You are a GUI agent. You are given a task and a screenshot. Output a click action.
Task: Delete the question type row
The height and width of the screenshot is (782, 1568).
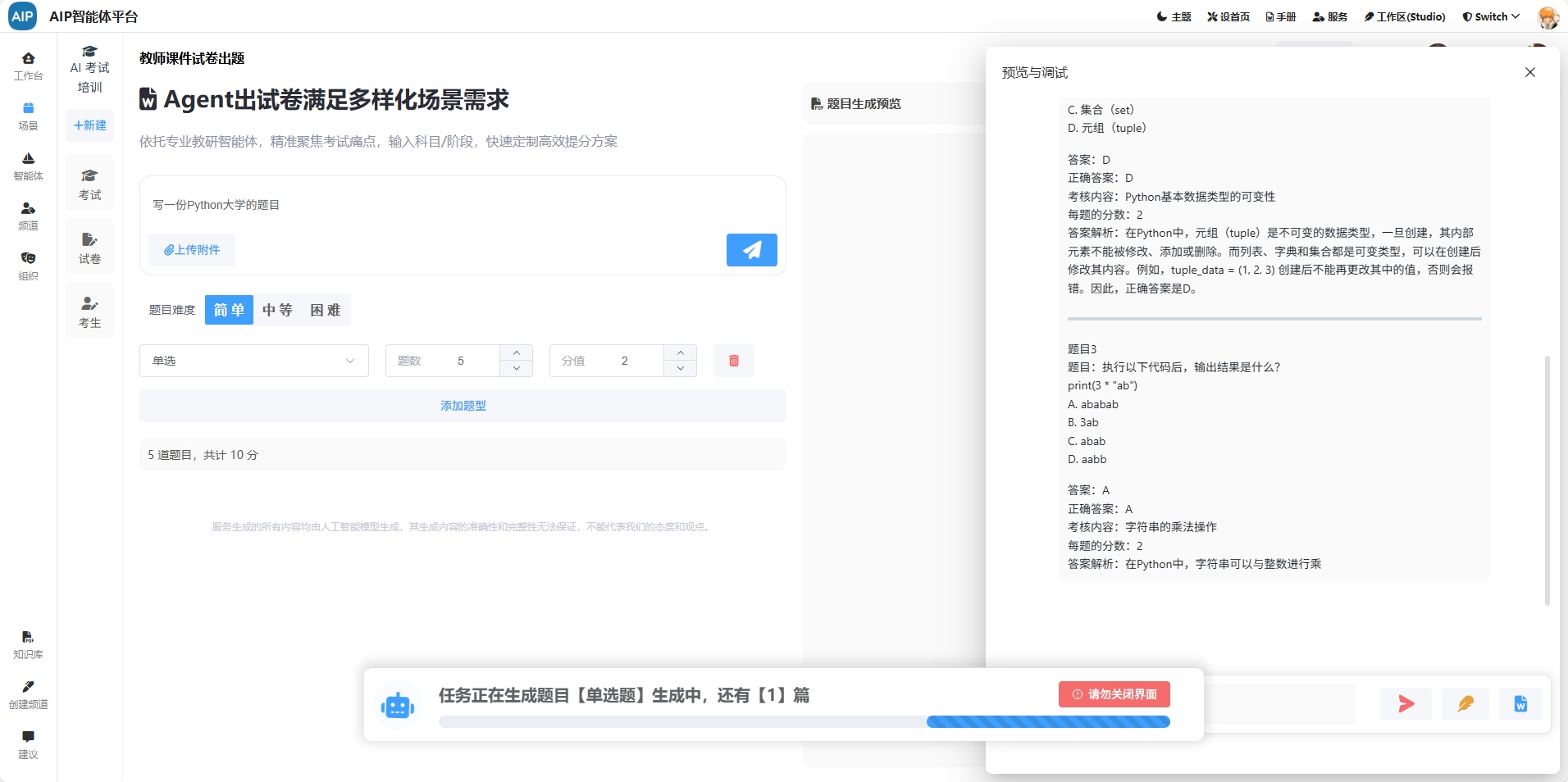734,361
